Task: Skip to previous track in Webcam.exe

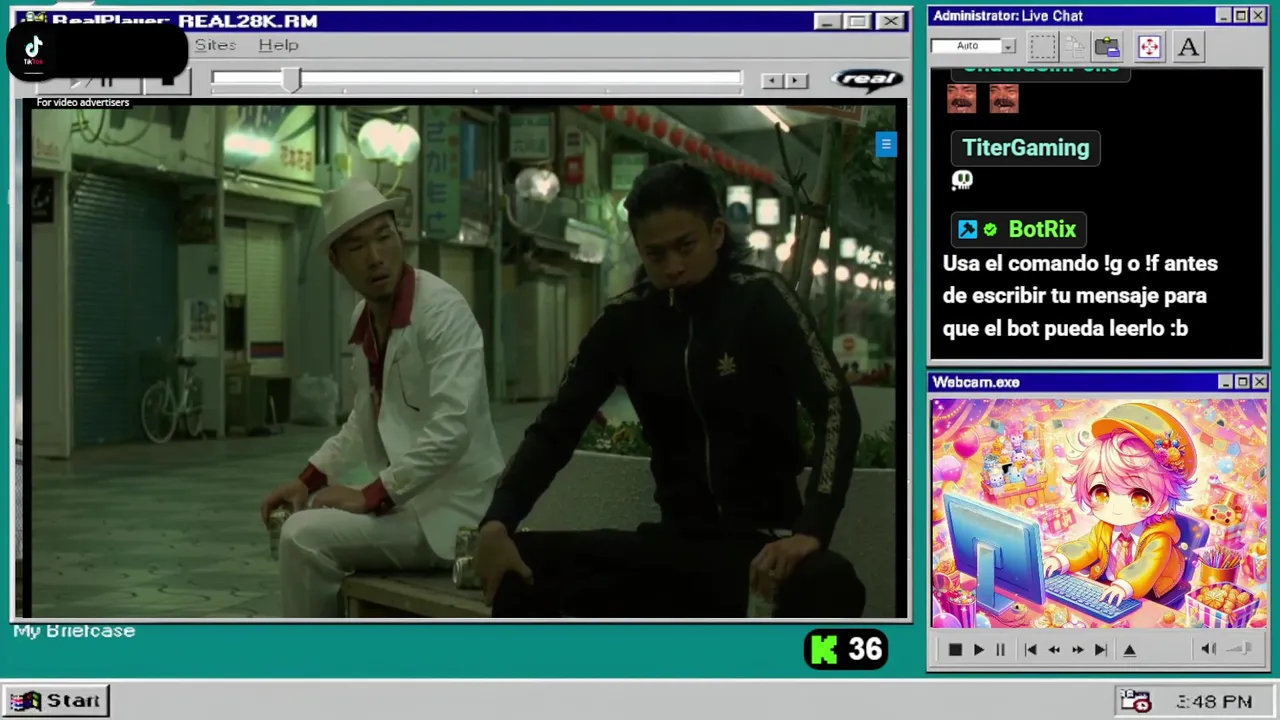Action: click(1030, 650)
